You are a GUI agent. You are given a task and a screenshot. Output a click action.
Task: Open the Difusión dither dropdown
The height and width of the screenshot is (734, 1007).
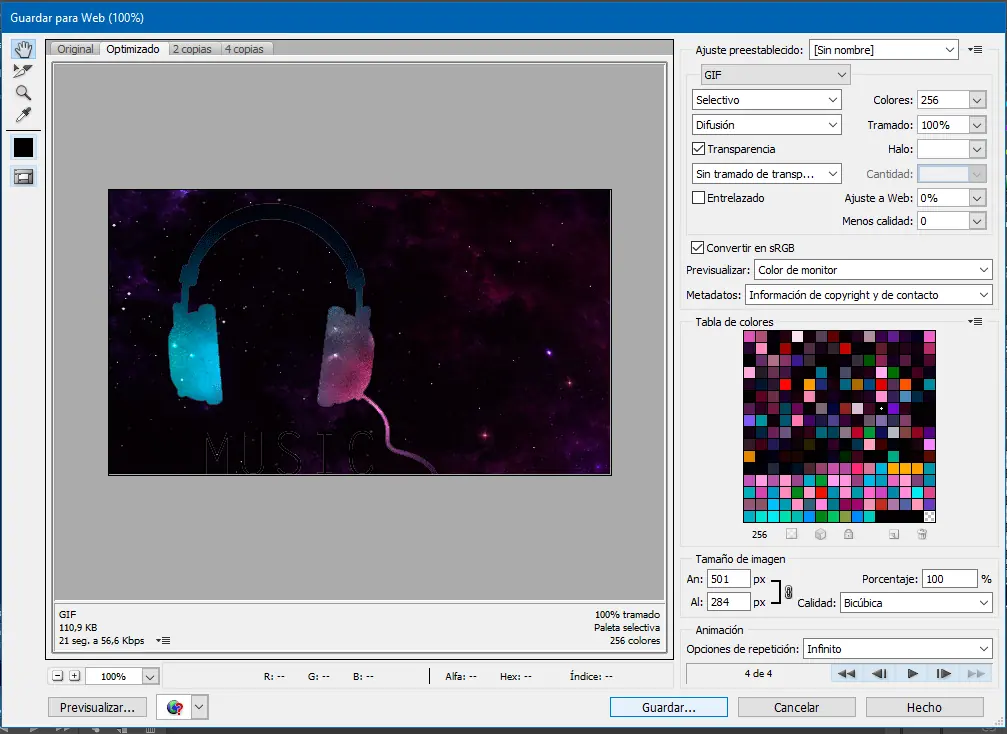(x=767, y=125)
